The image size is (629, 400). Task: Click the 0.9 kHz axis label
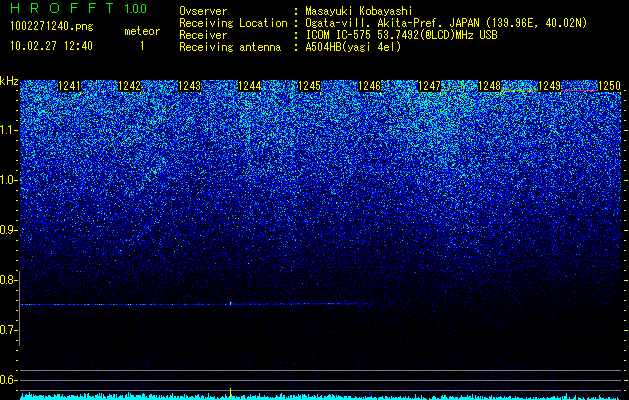(x=7, y=230)
